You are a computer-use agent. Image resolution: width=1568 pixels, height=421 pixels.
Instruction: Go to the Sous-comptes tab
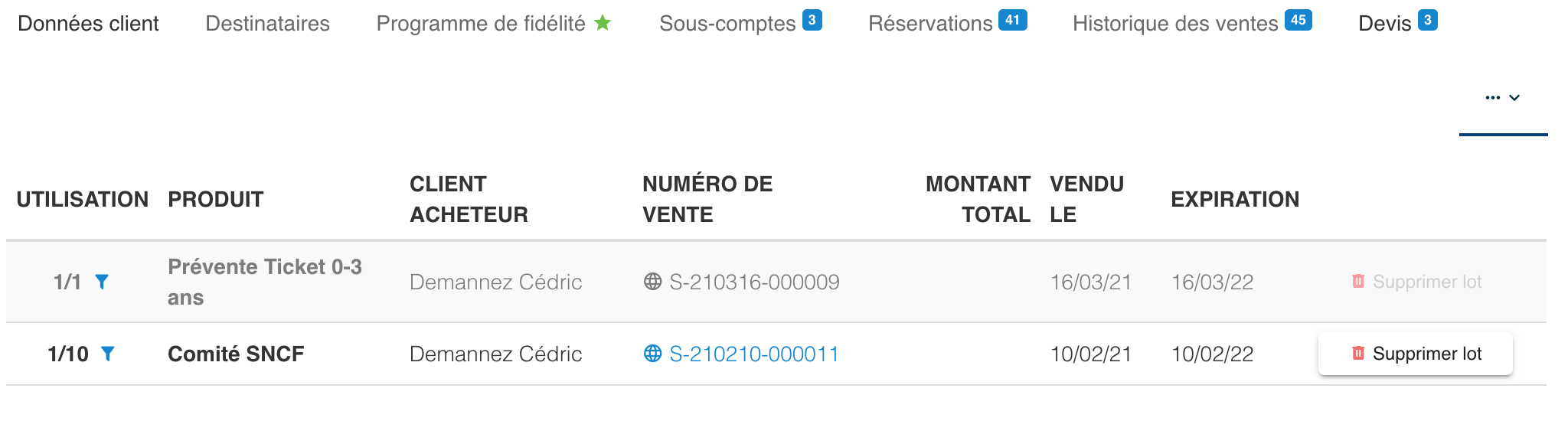click(x=727, y=24)
